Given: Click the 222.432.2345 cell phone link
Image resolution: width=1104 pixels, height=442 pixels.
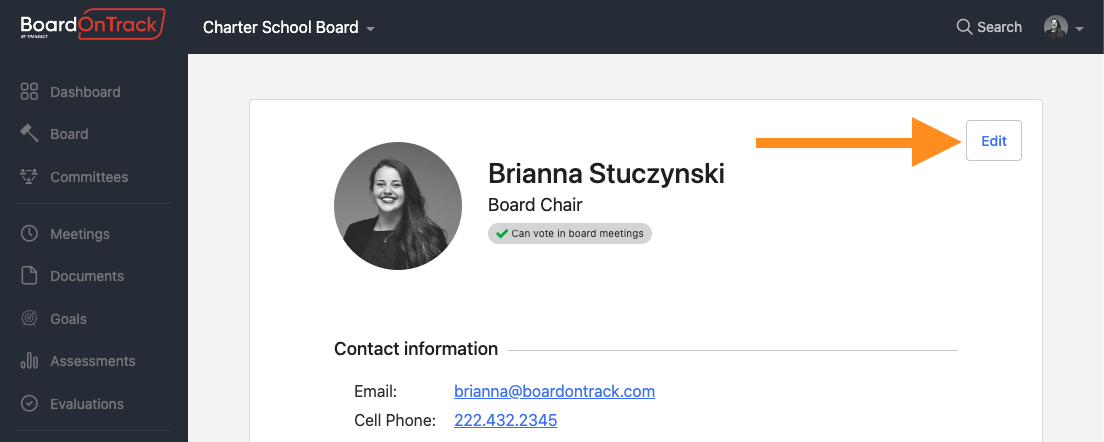Looking at the screenshot, I should pos(506,421).
